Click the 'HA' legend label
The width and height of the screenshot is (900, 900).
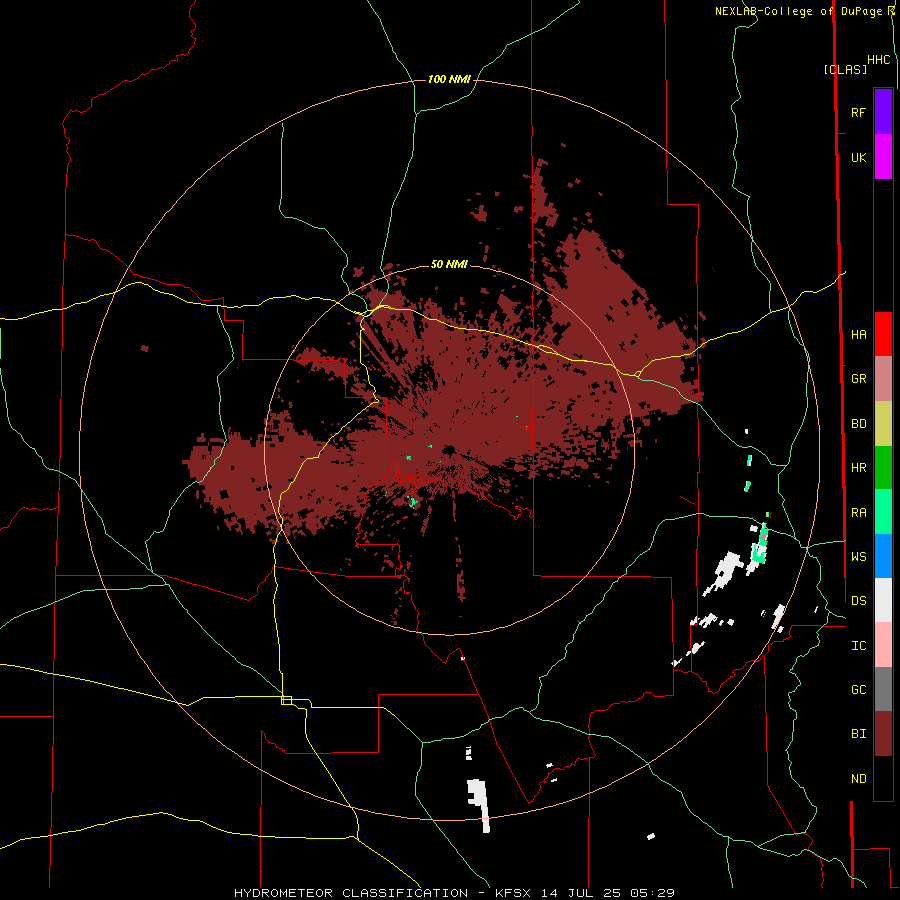(858, 335)
